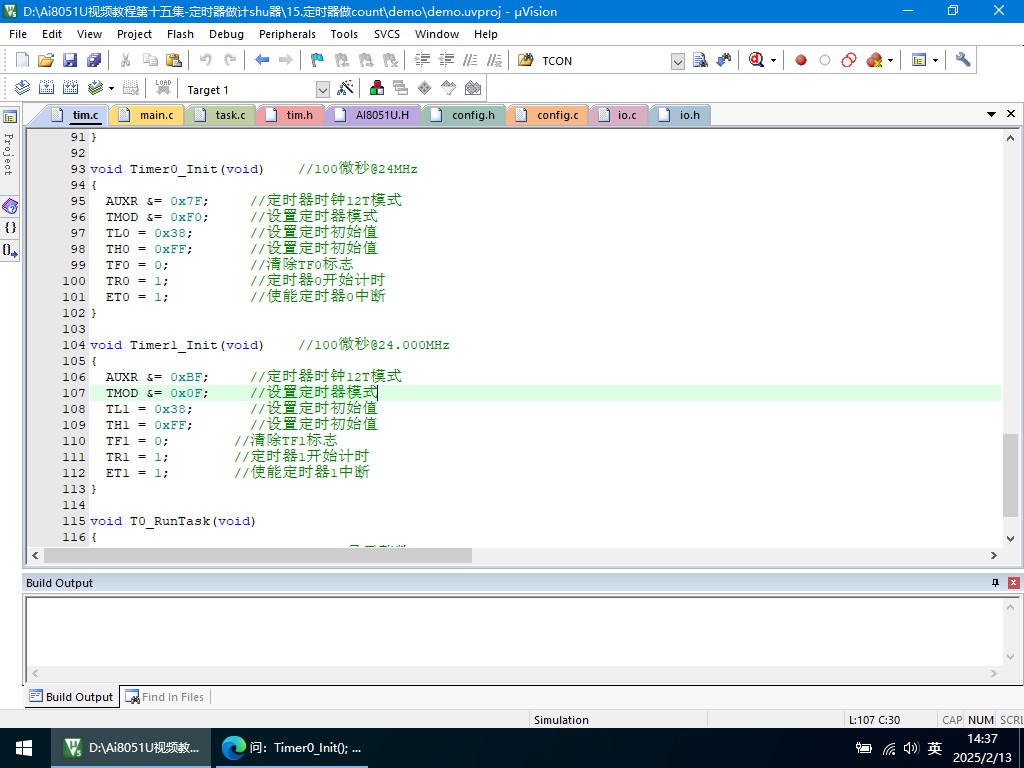Open the SVCS menu
The width and height of the screenshot is (1024, 768).
click(x=387, y=34)
